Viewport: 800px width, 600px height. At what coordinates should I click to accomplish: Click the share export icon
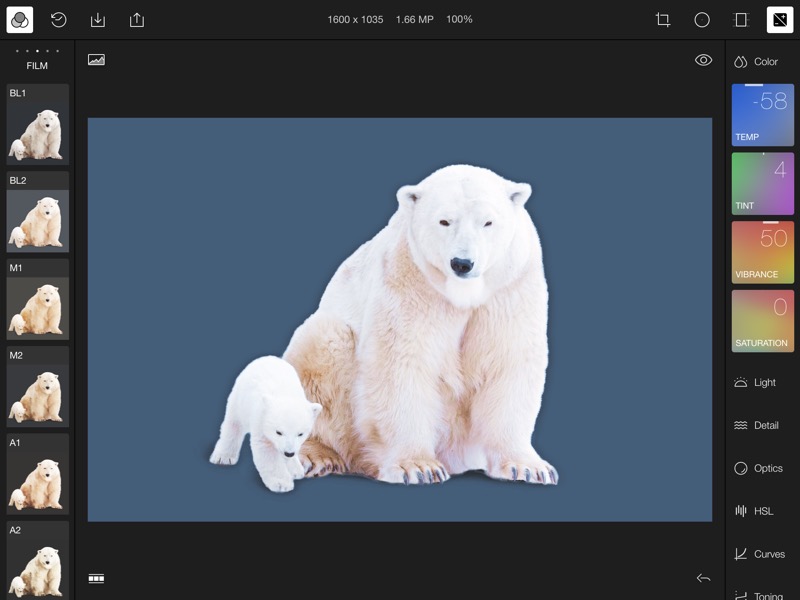tap(137, 20)
